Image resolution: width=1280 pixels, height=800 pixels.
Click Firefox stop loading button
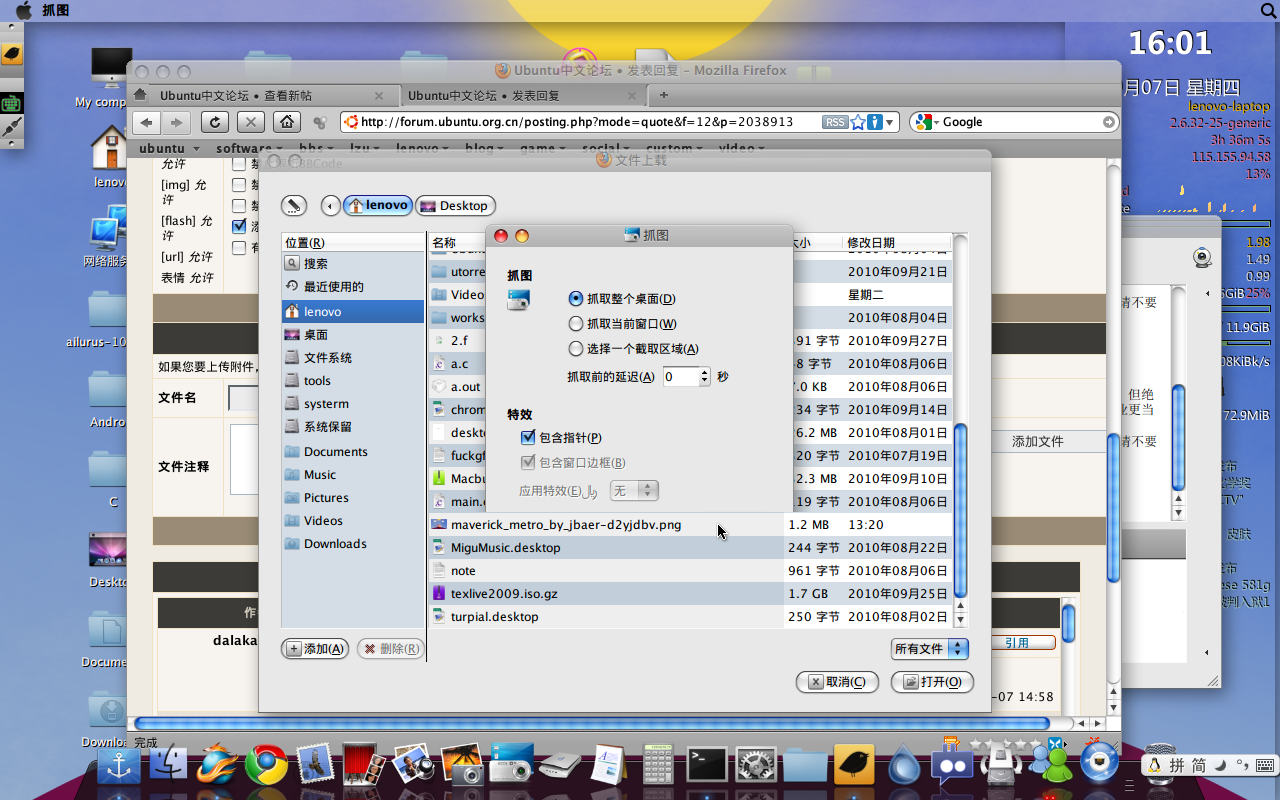251,122
